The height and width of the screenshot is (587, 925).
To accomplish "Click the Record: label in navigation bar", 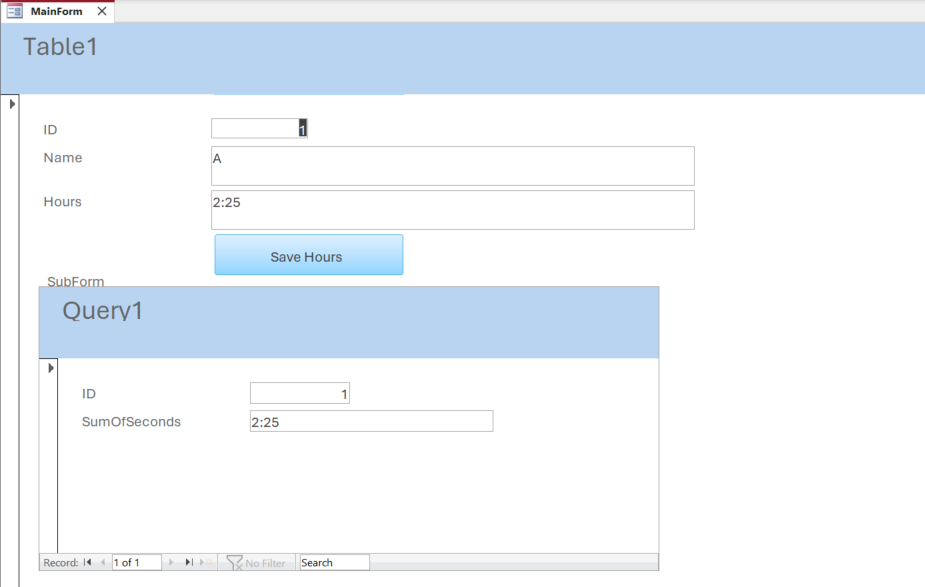I will (61, 563).
